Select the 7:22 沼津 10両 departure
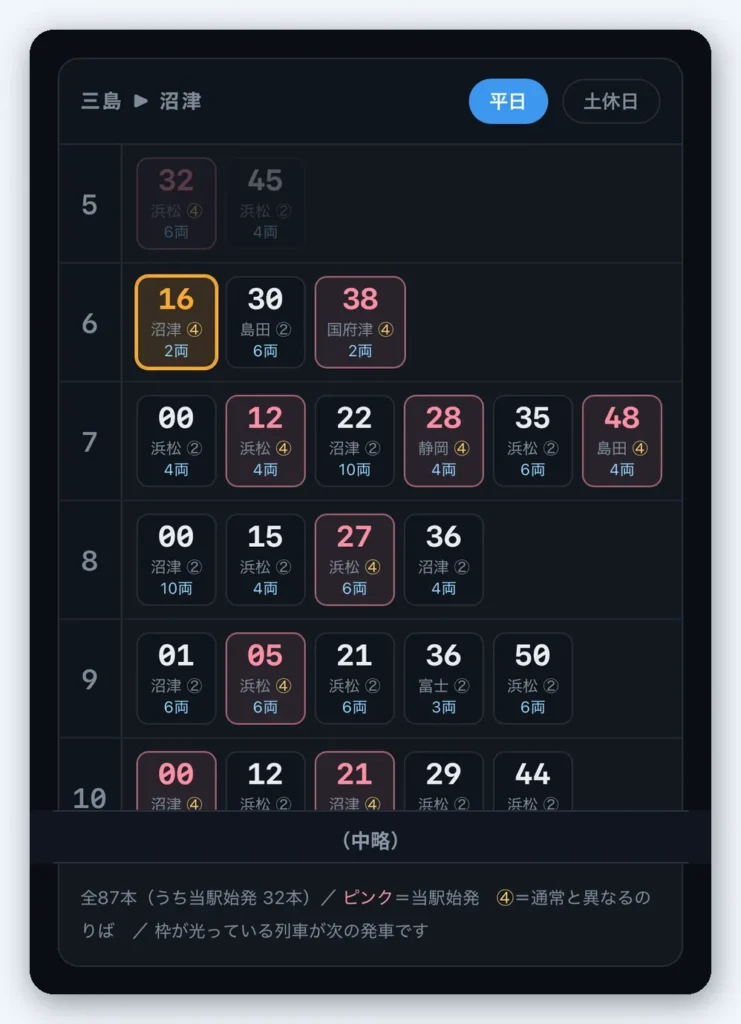The height and width of the screenshot is (1024, 741). [355, 441]
